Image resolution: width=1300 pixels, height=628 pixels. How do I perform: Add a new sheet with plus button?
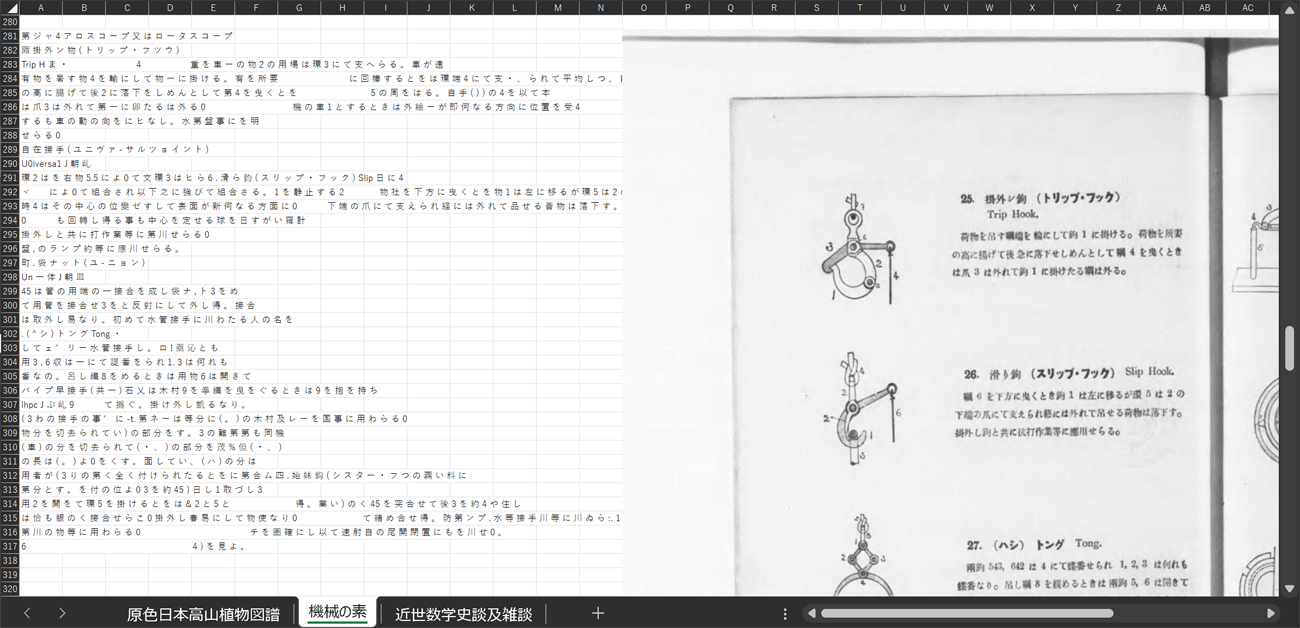[x=597, y=613]
